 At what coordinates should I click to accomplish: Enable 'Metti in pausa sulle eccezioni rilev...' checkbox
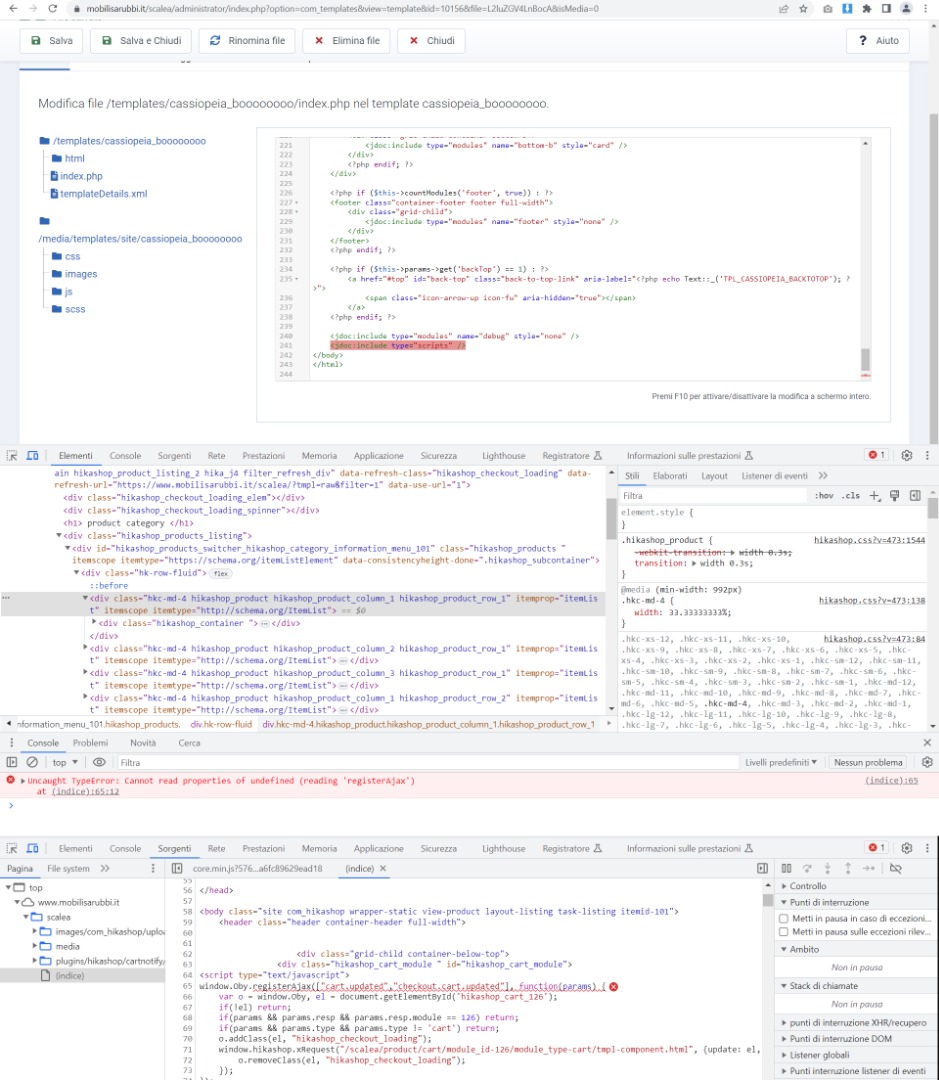click(783, 932)
